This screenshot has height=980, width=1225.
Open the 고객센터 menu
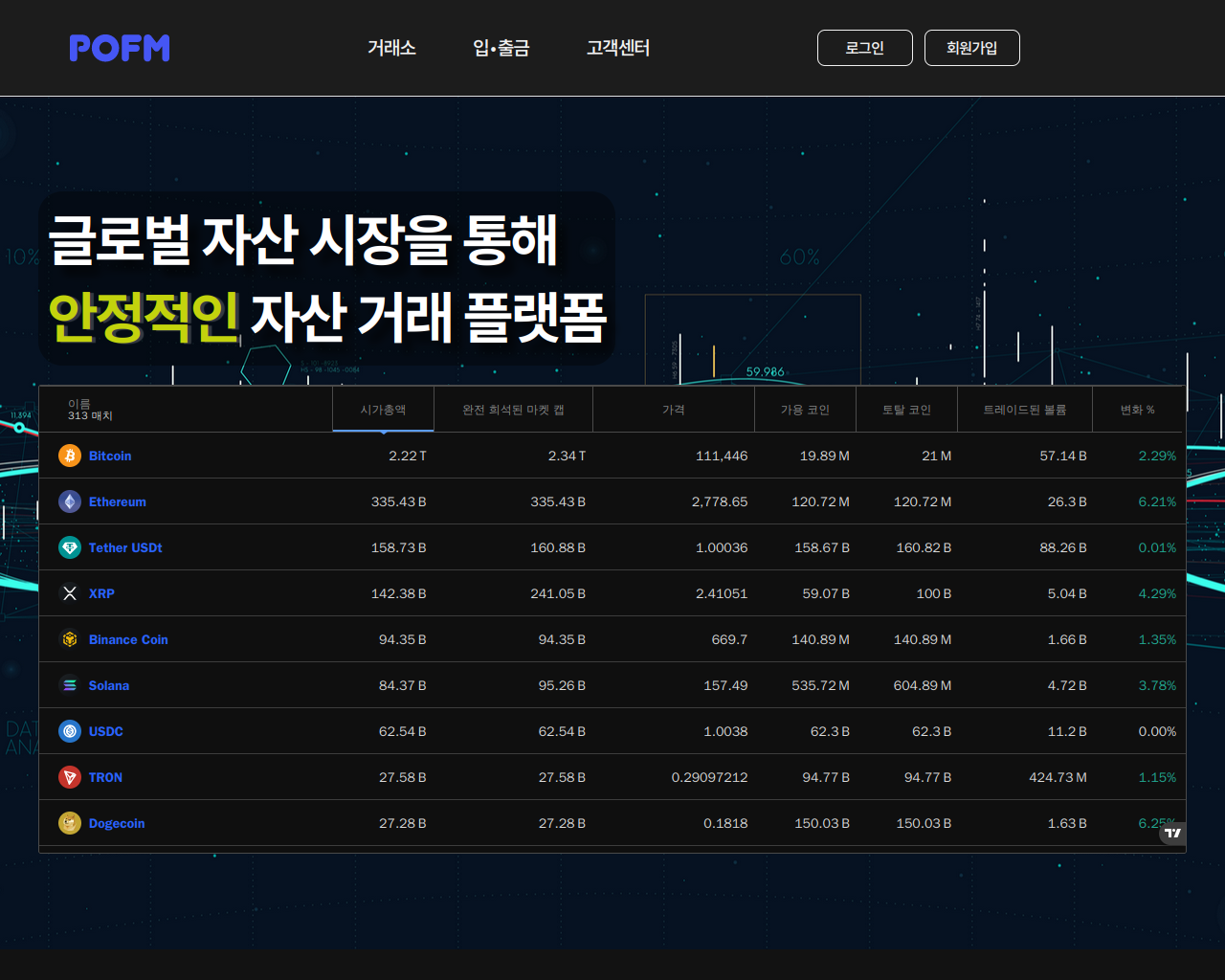click(x=618, y=48)
